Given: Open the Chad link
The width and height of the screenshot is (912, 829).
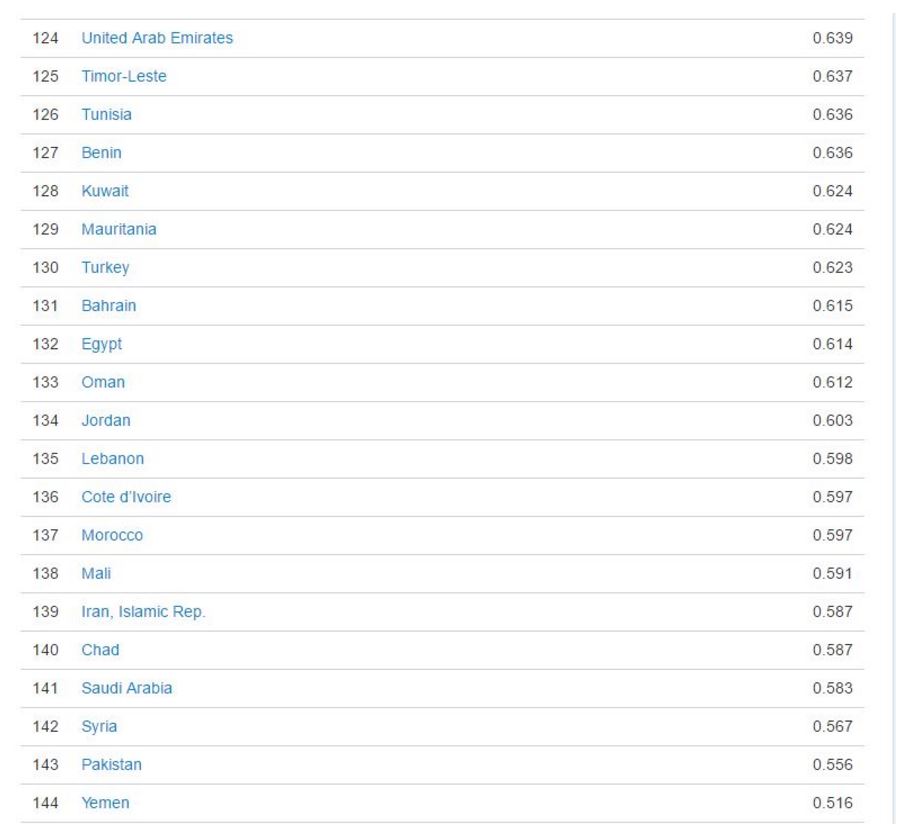Looking at the screenshot, I should [x=100, y=650].
